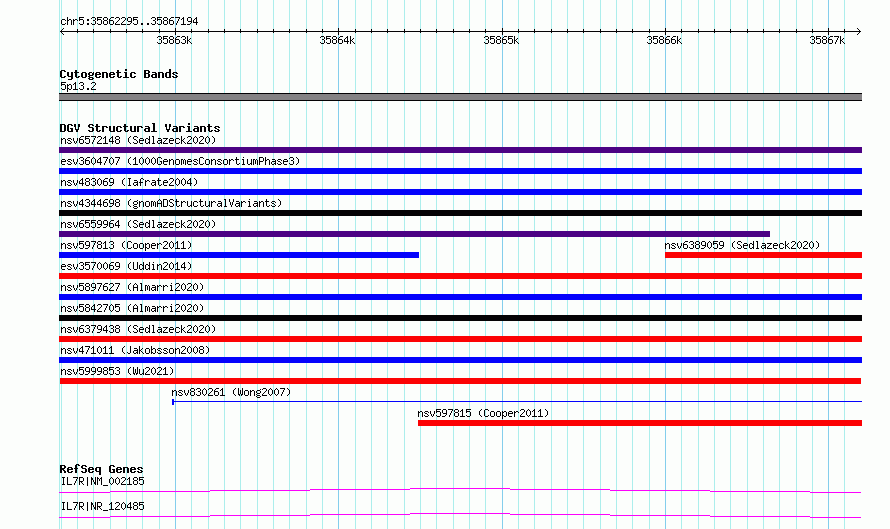Select the red nsv5999853 variant bar
890x529 pixels.
click(x=460, y=381)
